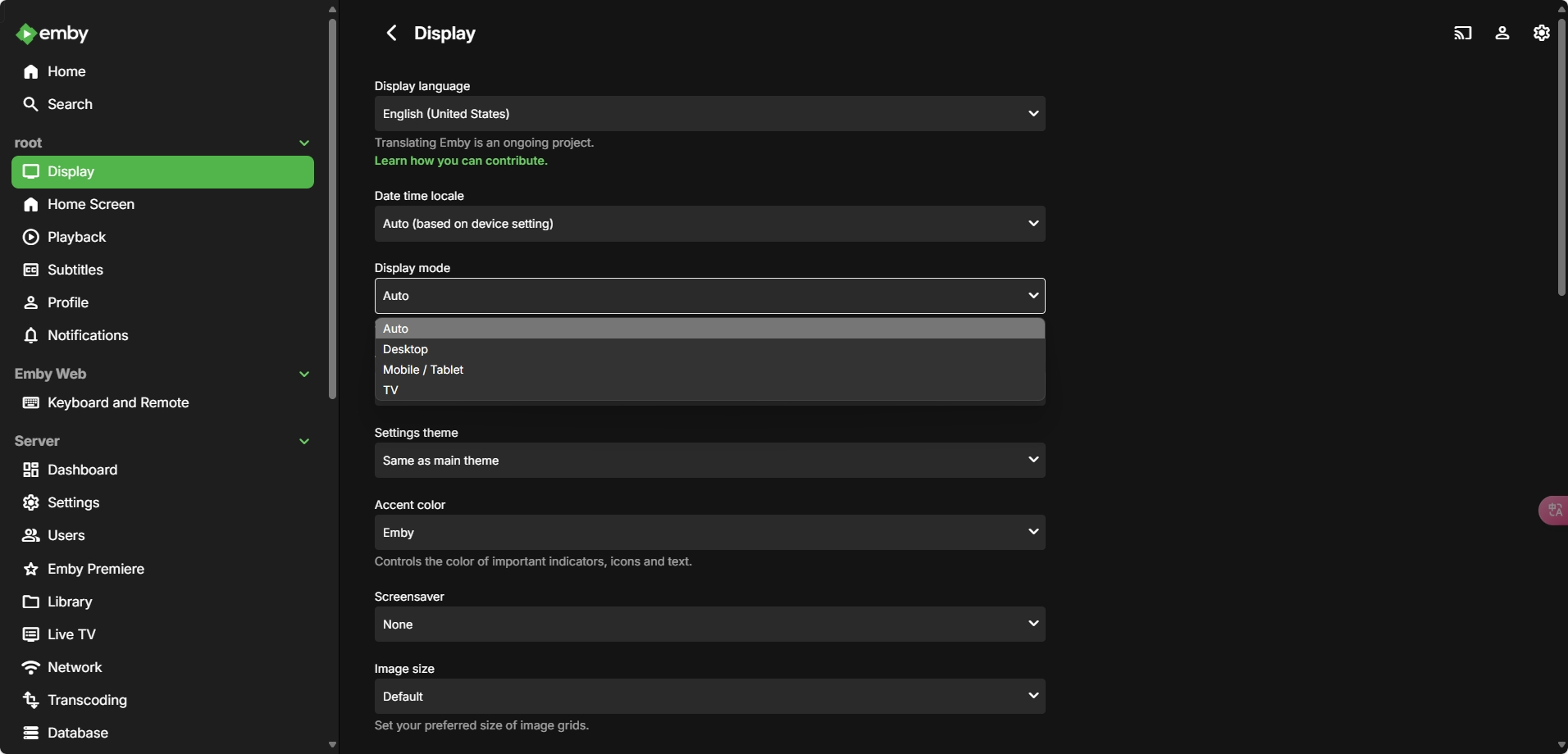Open the server Dashboard label
This screenshot has width=1568, height=754.
tap(83, 470)
